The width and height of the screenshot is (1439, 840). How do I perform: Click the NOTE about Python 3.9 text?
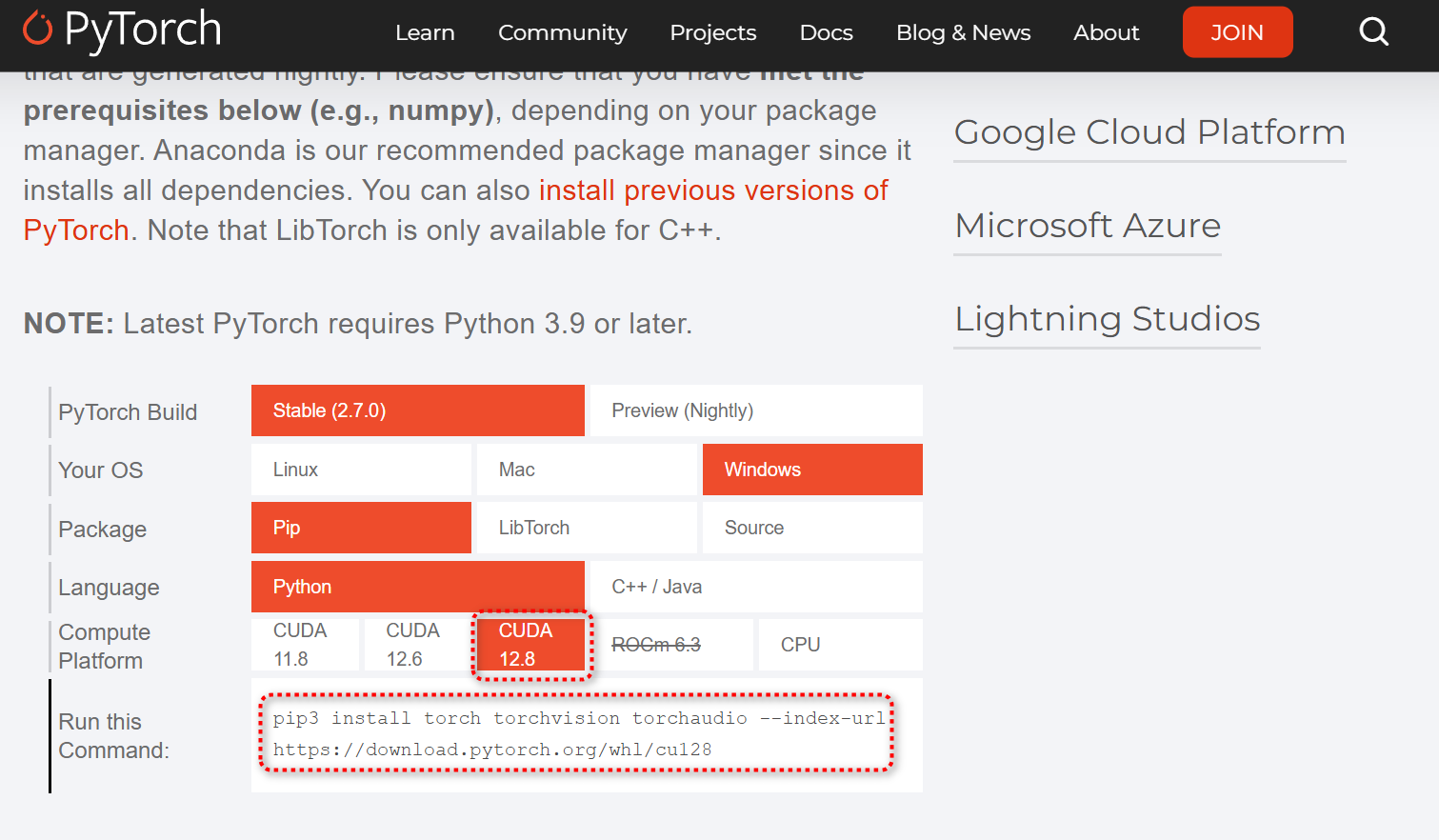point(358,324)
